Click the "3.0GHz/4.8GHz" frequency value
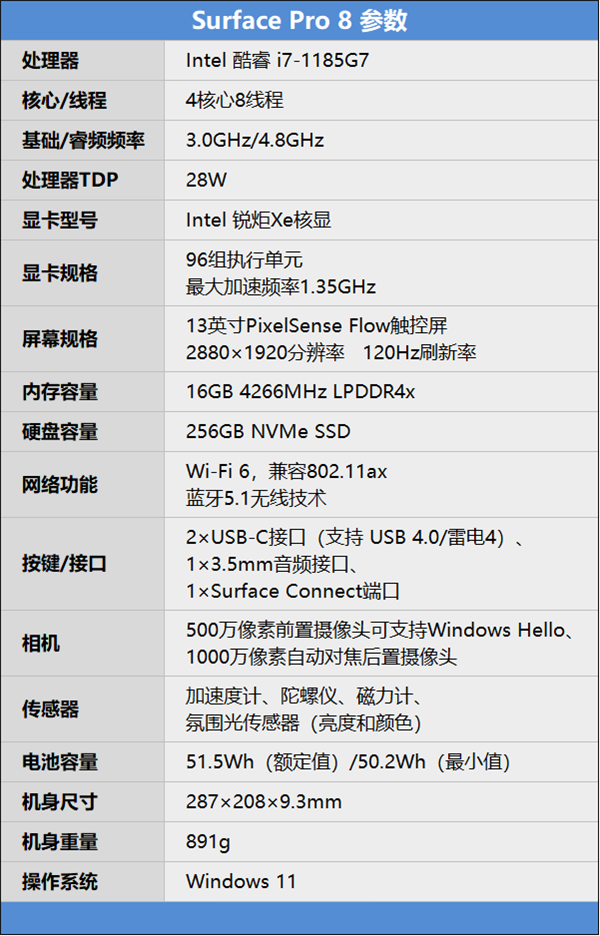 [254, 141]
